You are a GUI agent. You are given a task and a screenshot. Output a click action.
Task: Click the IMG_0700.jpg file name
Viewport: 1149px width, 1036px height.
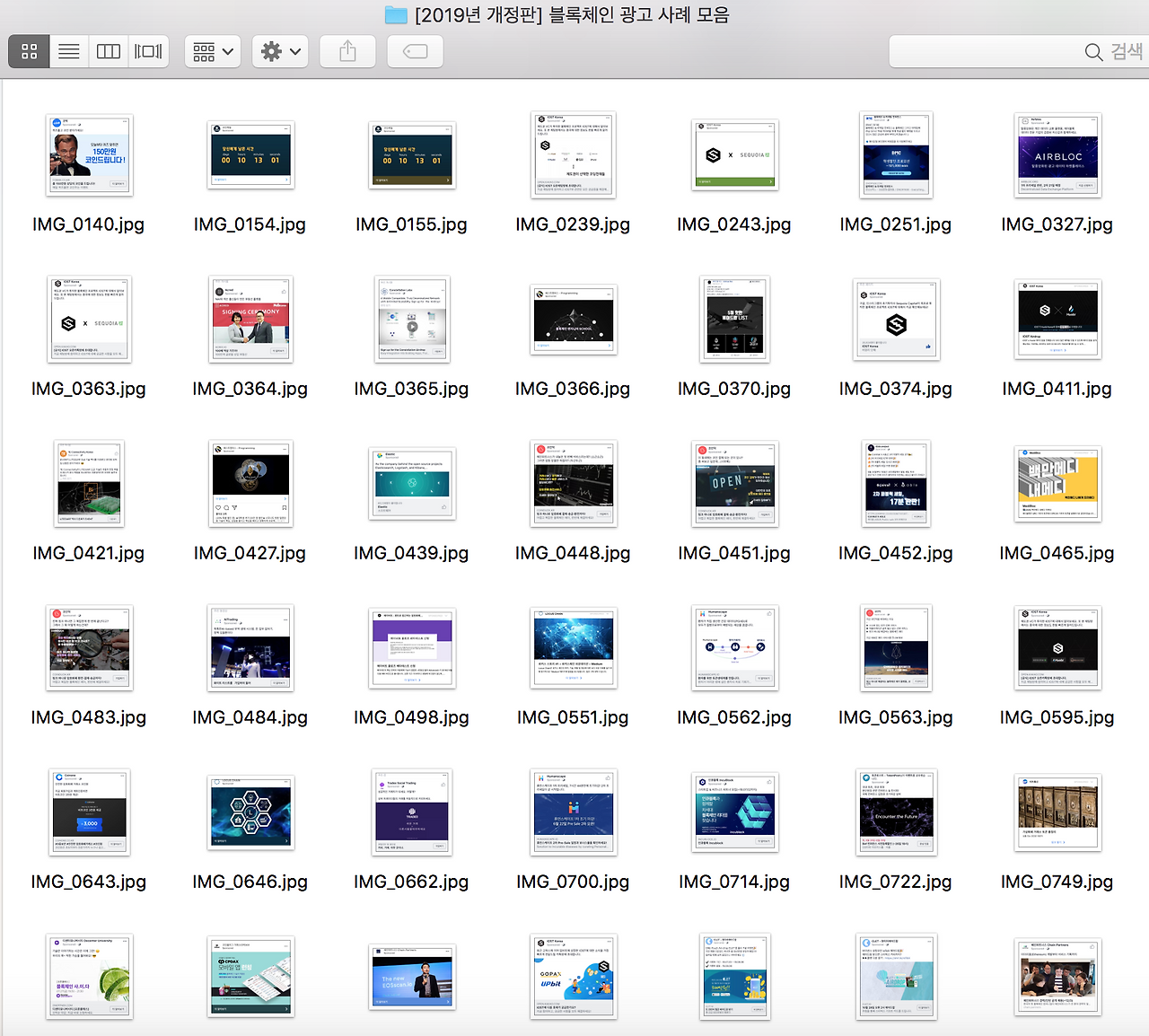point(574,882)
